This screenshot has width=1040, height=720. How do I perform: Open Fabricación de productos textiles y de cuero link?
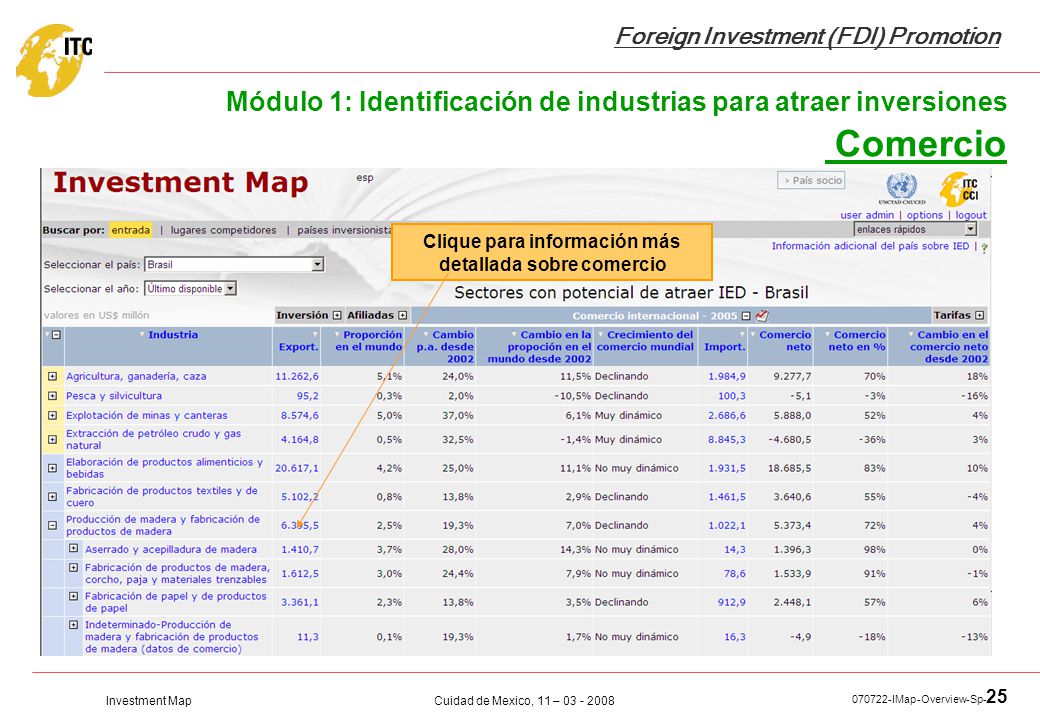click(162, 497)
